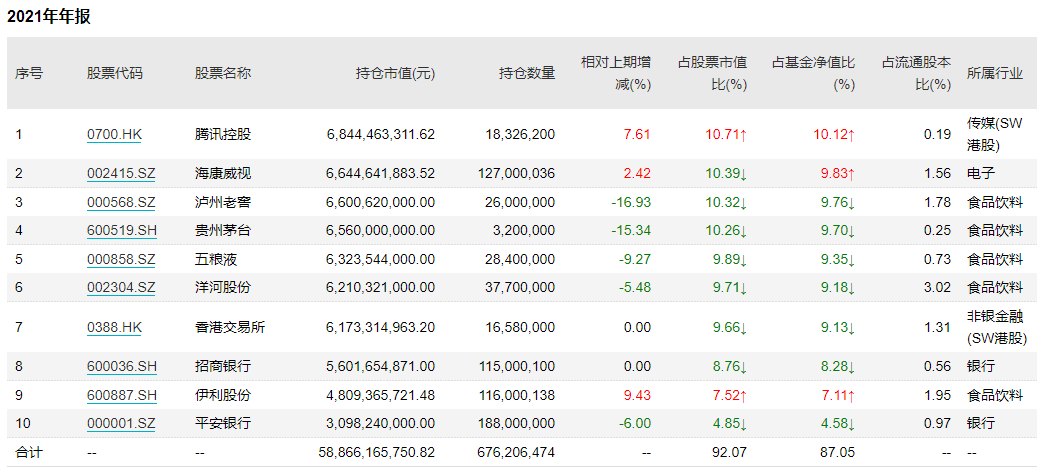This screenshot has width=1037, height=467.
Task: Click the 持仓数量 column header
Action: click(x=527, y=73)
